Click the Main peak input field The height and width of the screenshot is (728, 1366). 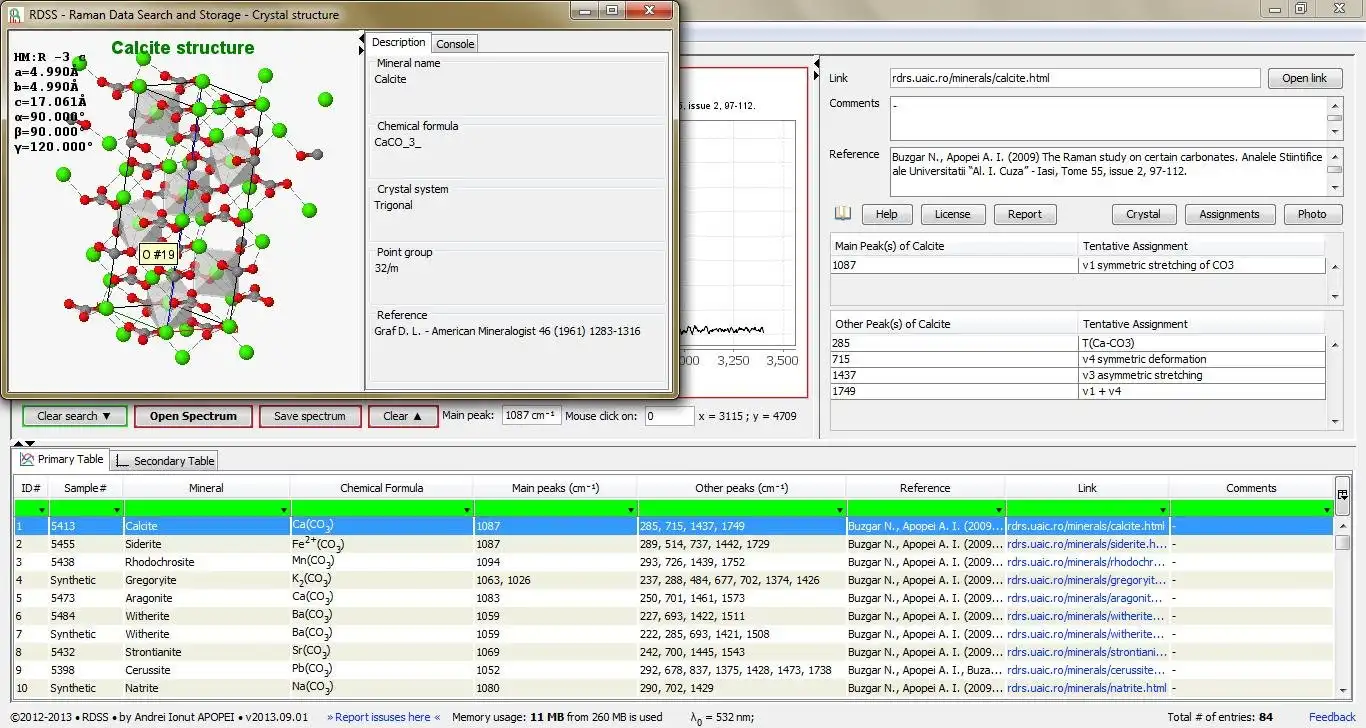point(531,416)
